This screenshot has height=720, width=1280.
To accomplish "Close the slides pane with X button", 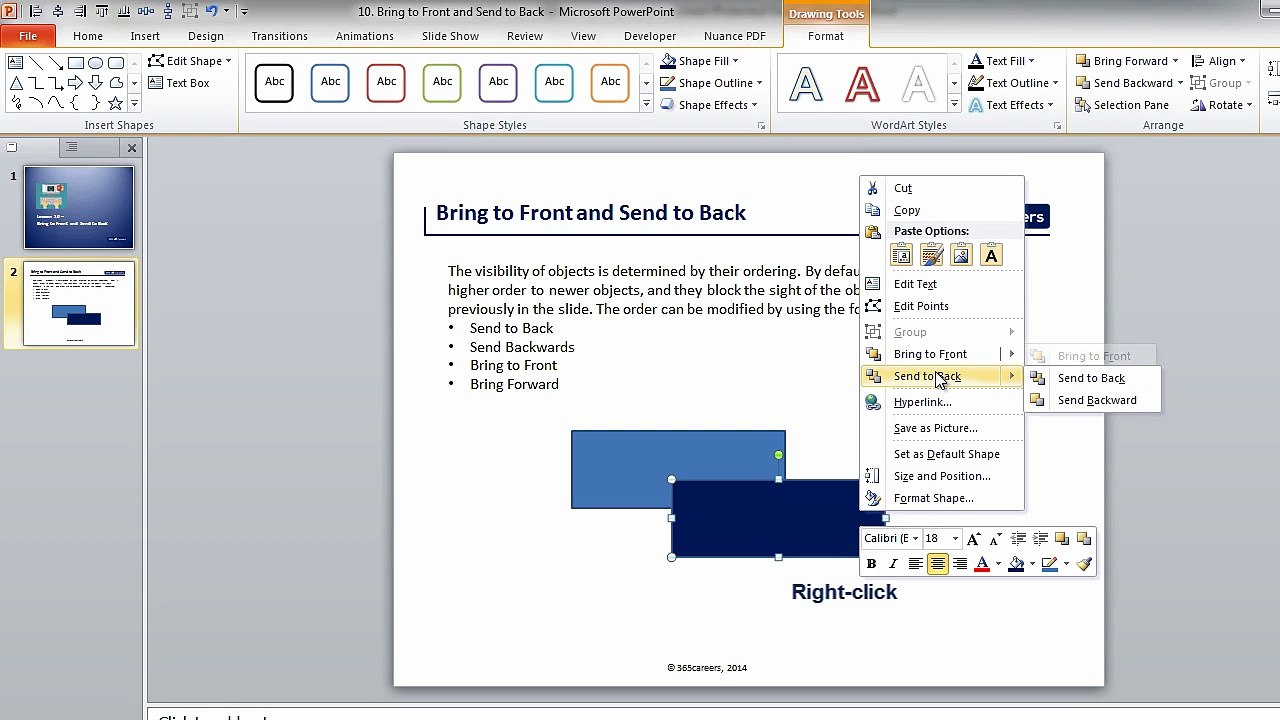I will pyautogui.click(x=131, y=147).
